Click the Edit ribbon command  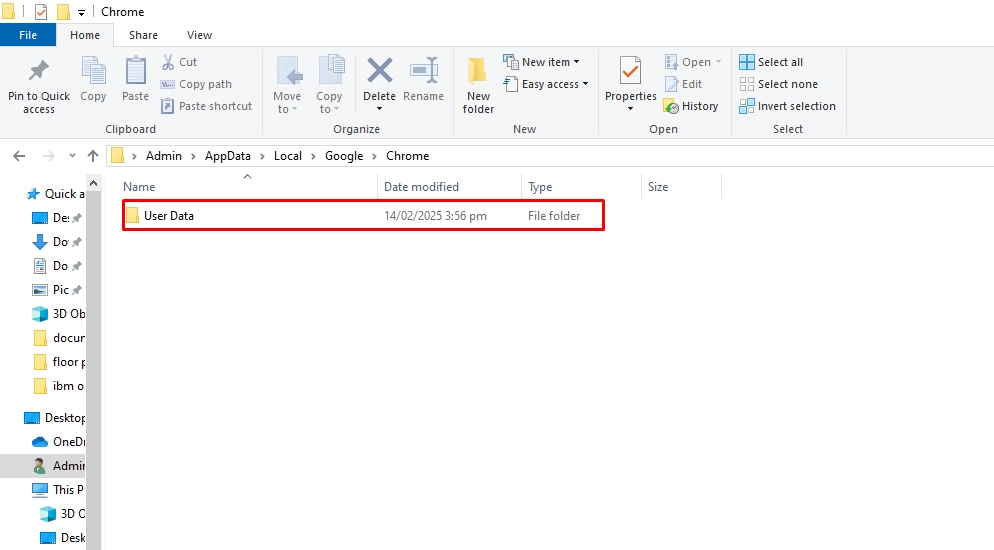point(683,84)
